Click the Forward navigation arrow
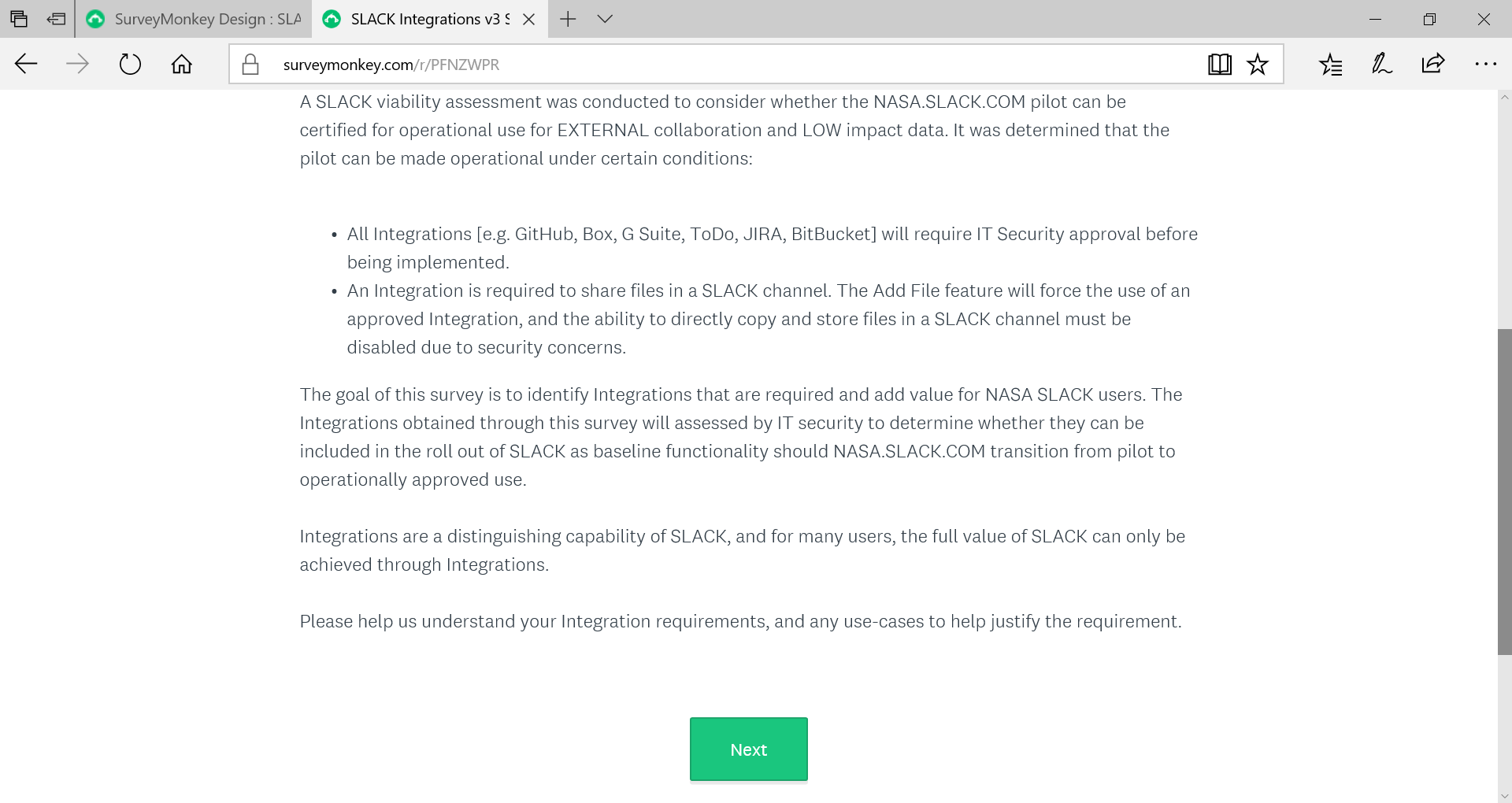This screenshot has width=1512, height=803. pyautogui.click(x=77, y=65)
